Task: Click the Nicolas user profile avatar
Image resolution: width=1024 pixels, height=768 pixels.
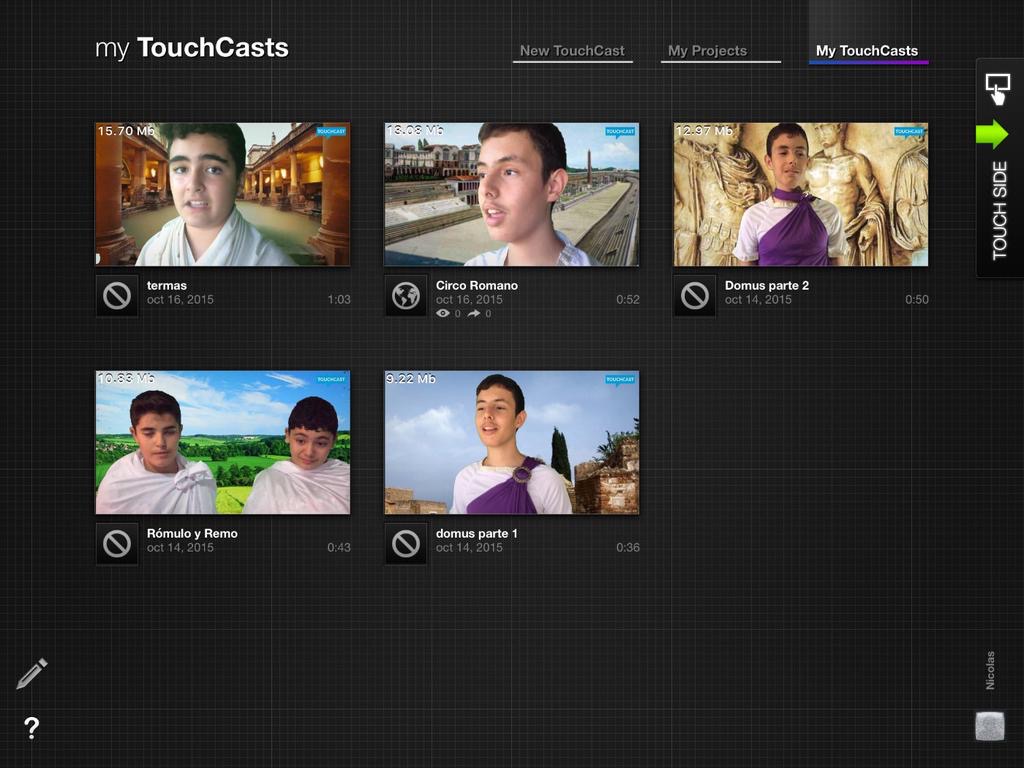Action: coord(990,726)
